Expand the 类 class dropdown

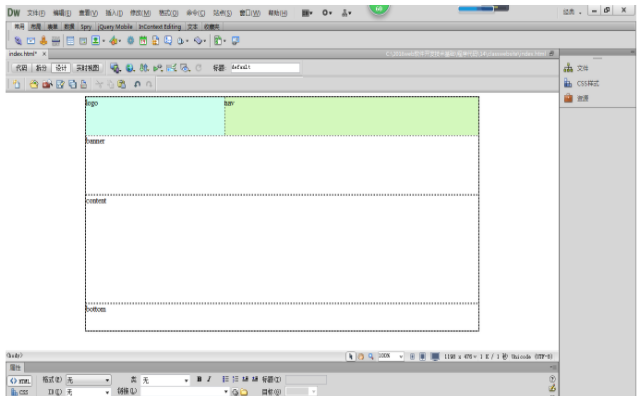[165, 380]
